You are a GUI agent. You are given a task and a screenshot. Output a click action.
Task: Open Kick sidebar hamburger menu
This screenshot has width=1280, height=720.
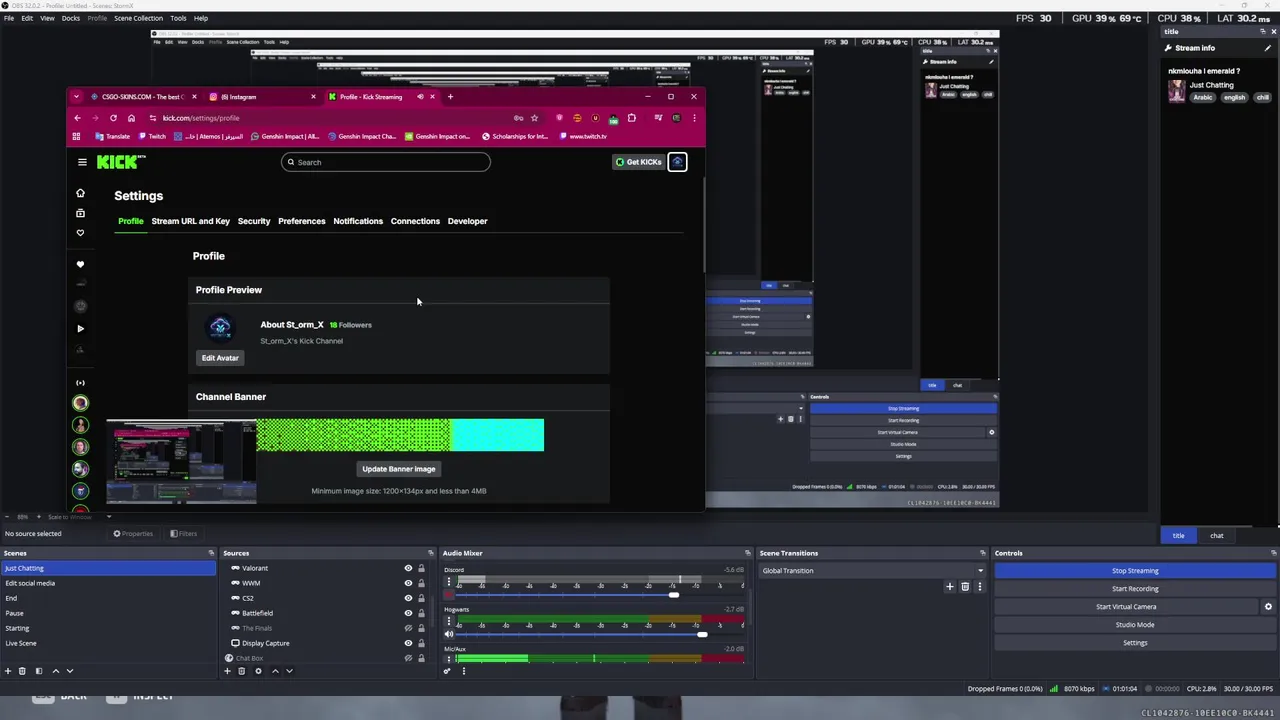click(82, 162)
